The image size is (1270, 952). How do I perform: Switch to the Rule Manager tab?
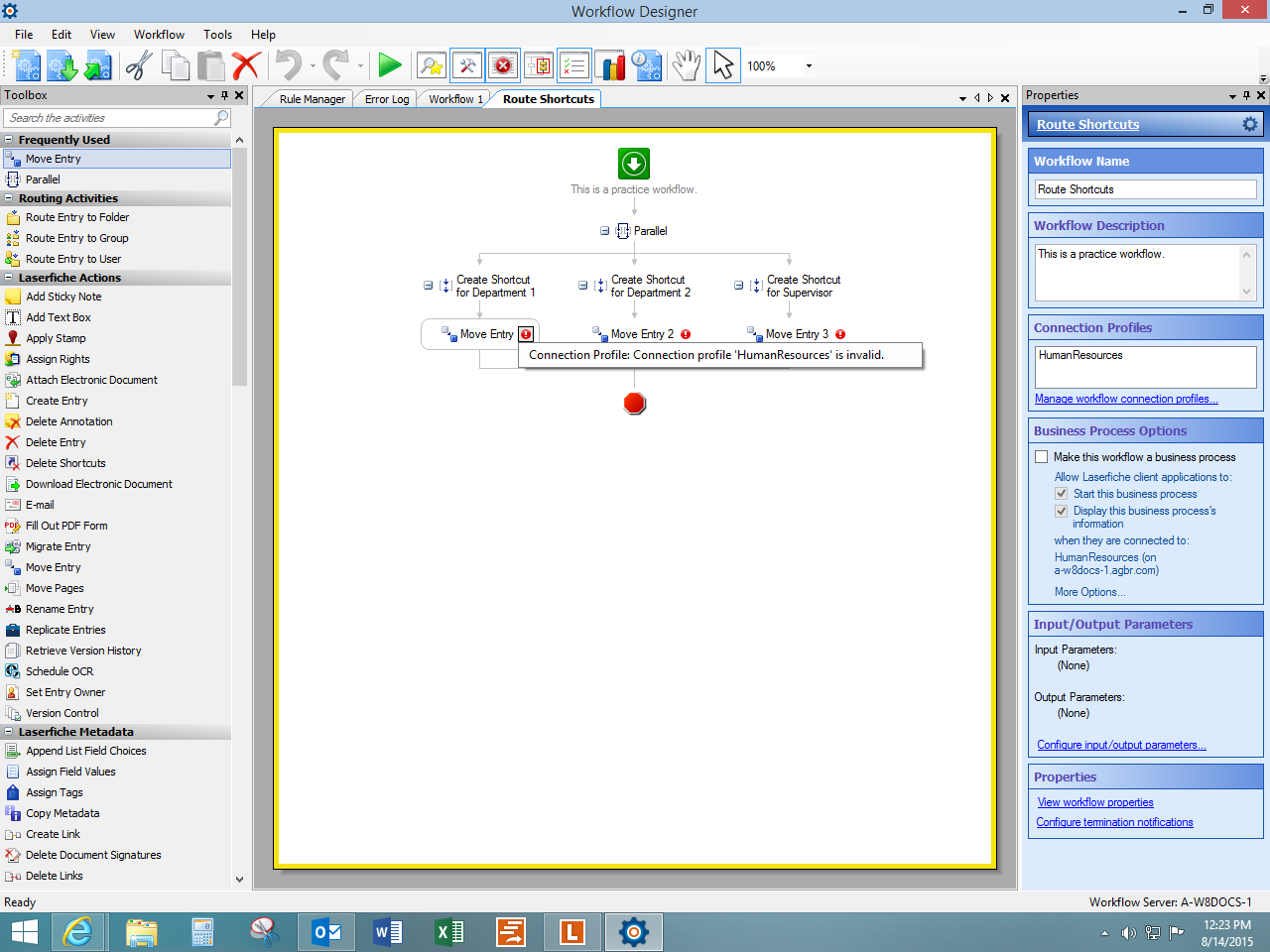click(x=312, y=99)
